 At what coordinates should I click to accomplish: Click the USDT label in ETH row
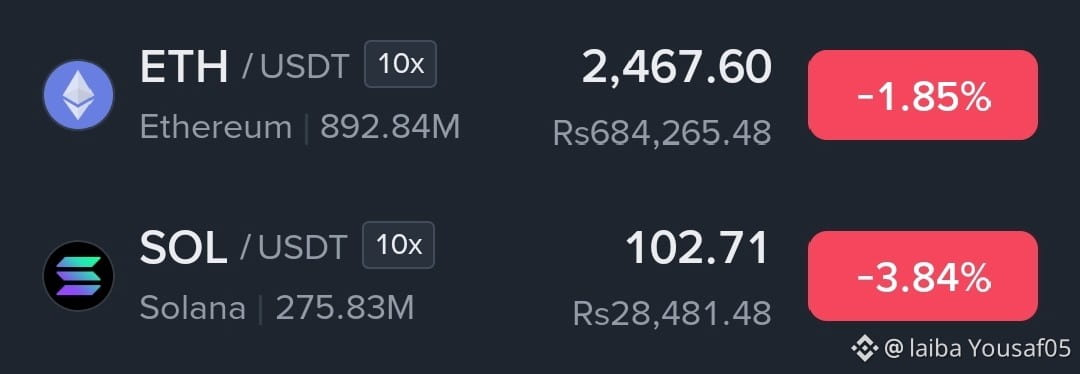[x=304, y=66]
